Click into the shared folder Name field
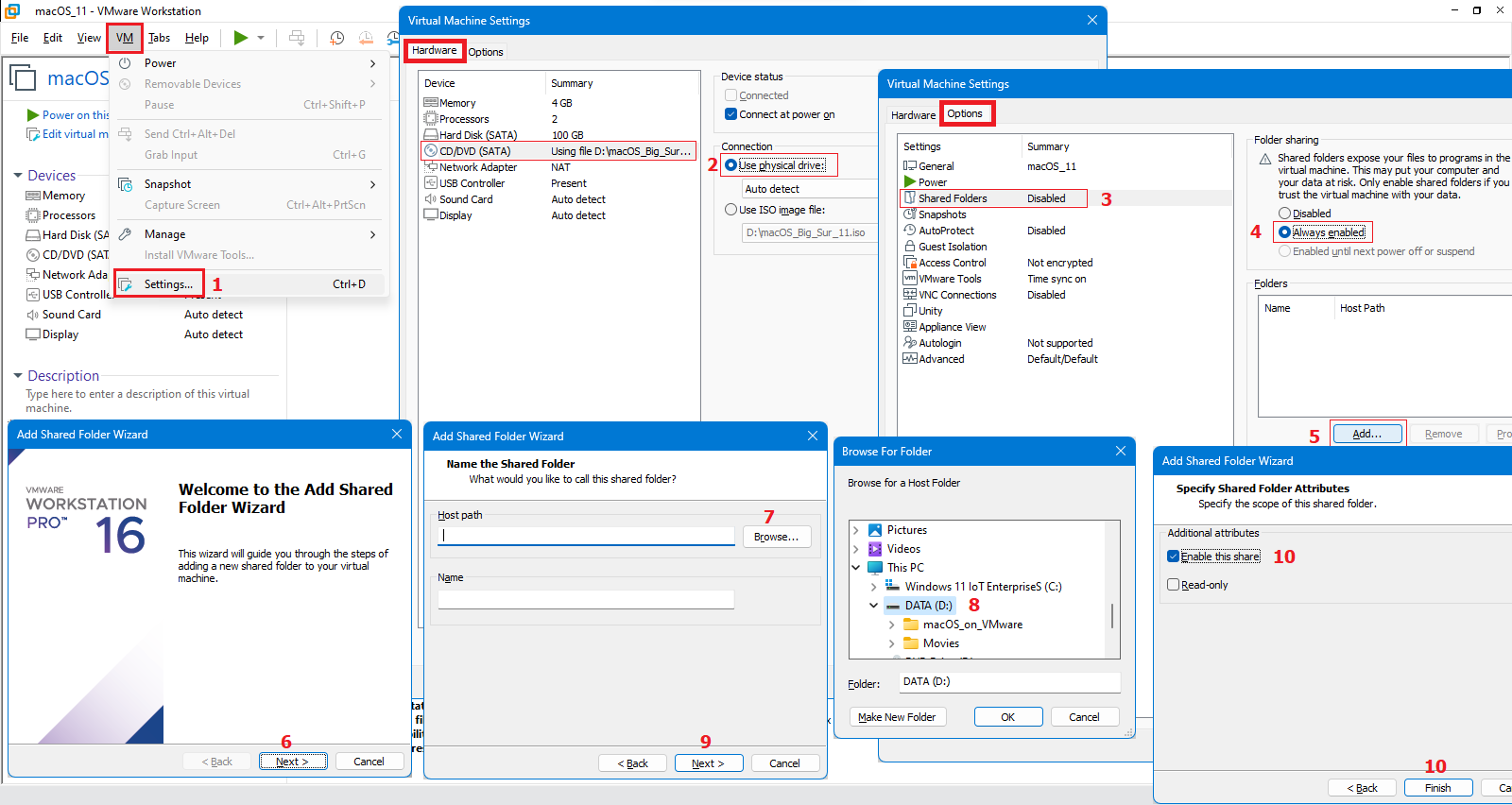Image resolution: width=1512 pixels, height=805 pixels. point(586,599)
